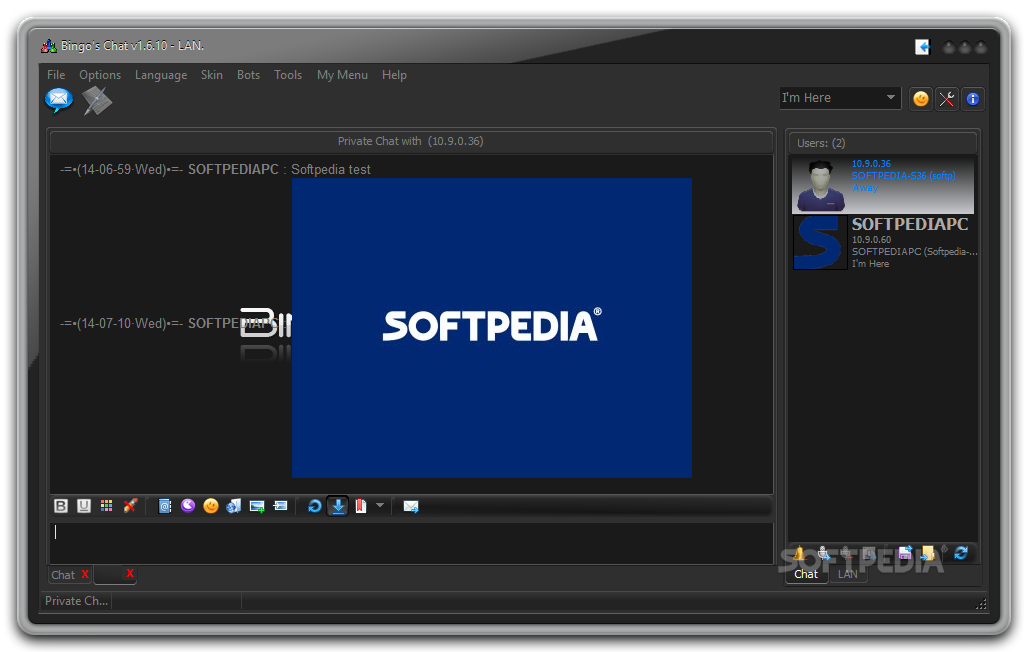Open My Menu
The height and width of the screenshot is (652, 1028).
click(x=342, y=75)
